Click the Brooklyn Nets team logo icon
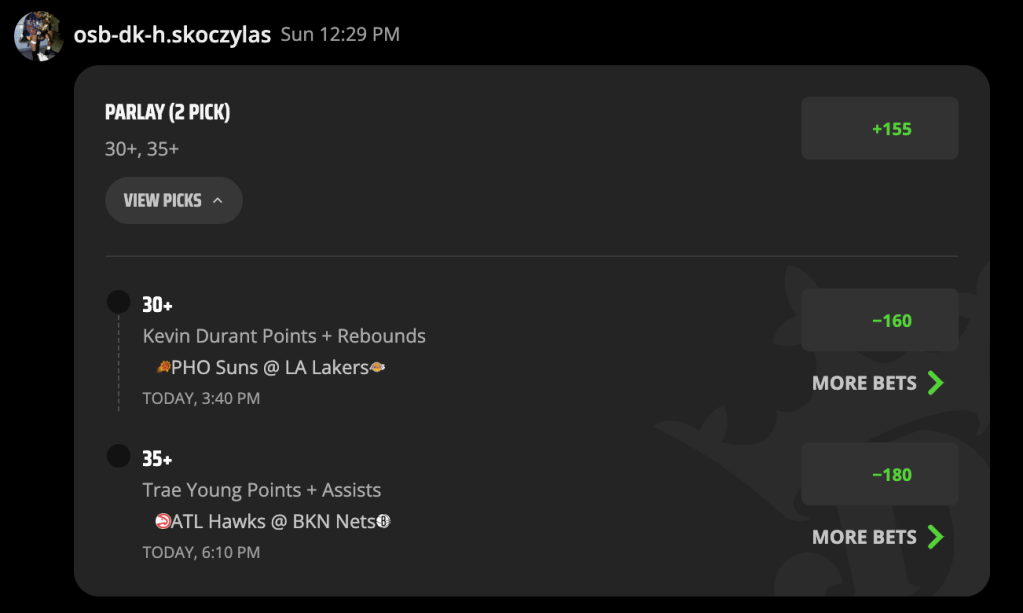The height and width of the screenshot is (613, 1023). click(384, 521)
